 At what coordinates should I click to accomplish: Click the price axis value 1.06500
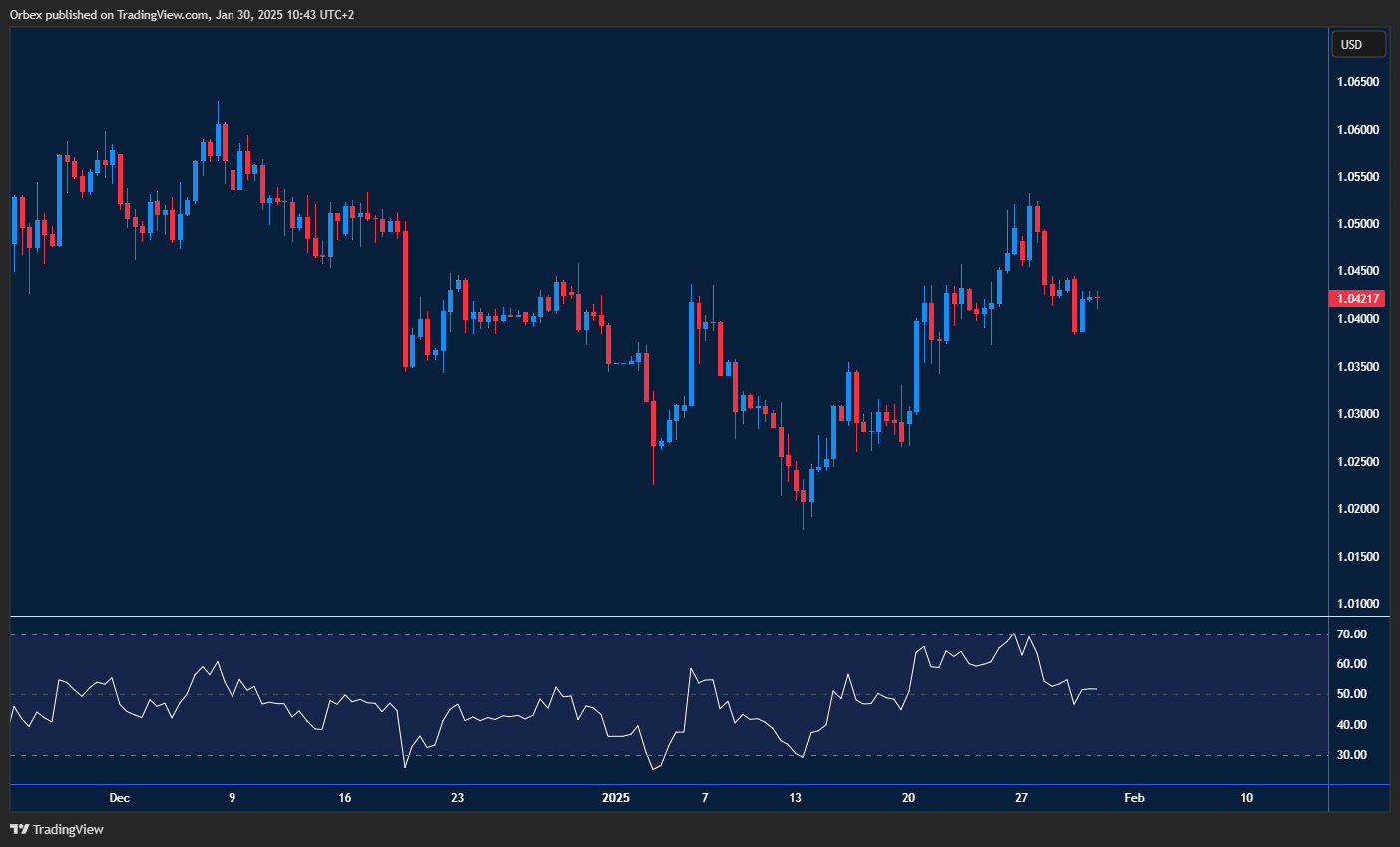1358,82
